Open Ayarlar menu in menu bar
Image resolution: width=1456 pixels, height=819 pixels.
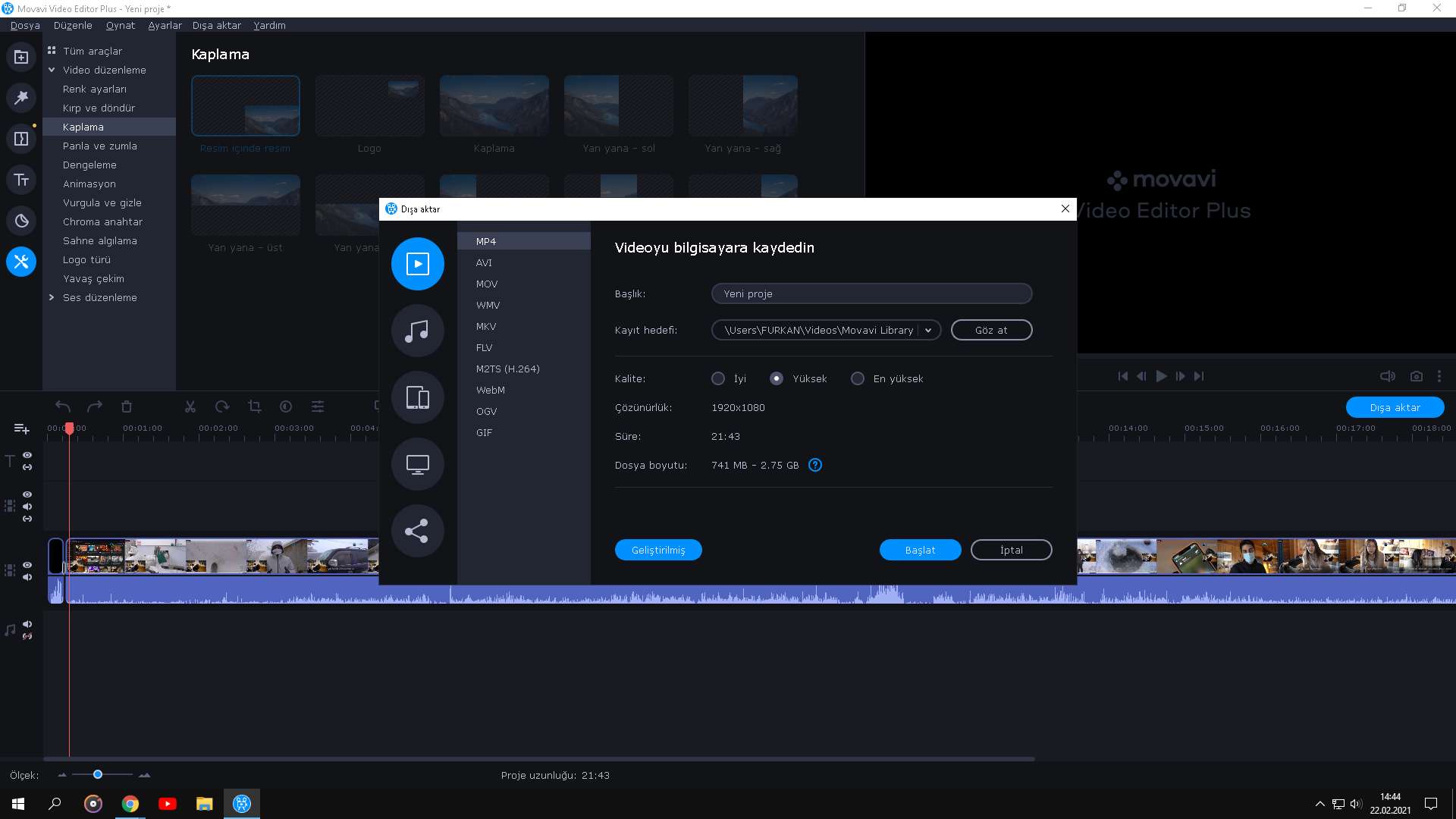pos(165,25)
